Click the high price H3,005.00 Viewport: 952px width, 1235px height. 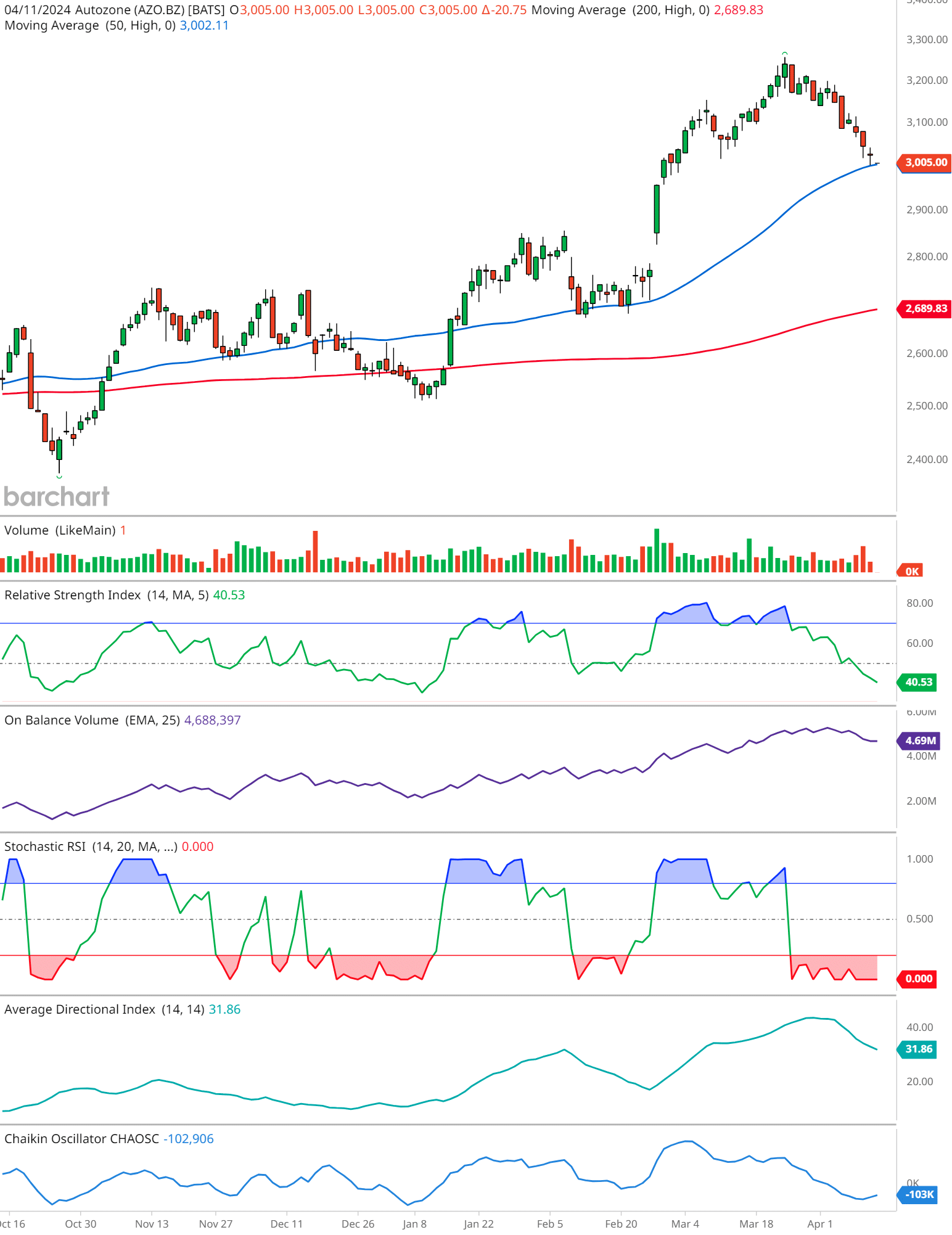coord(323,10)
